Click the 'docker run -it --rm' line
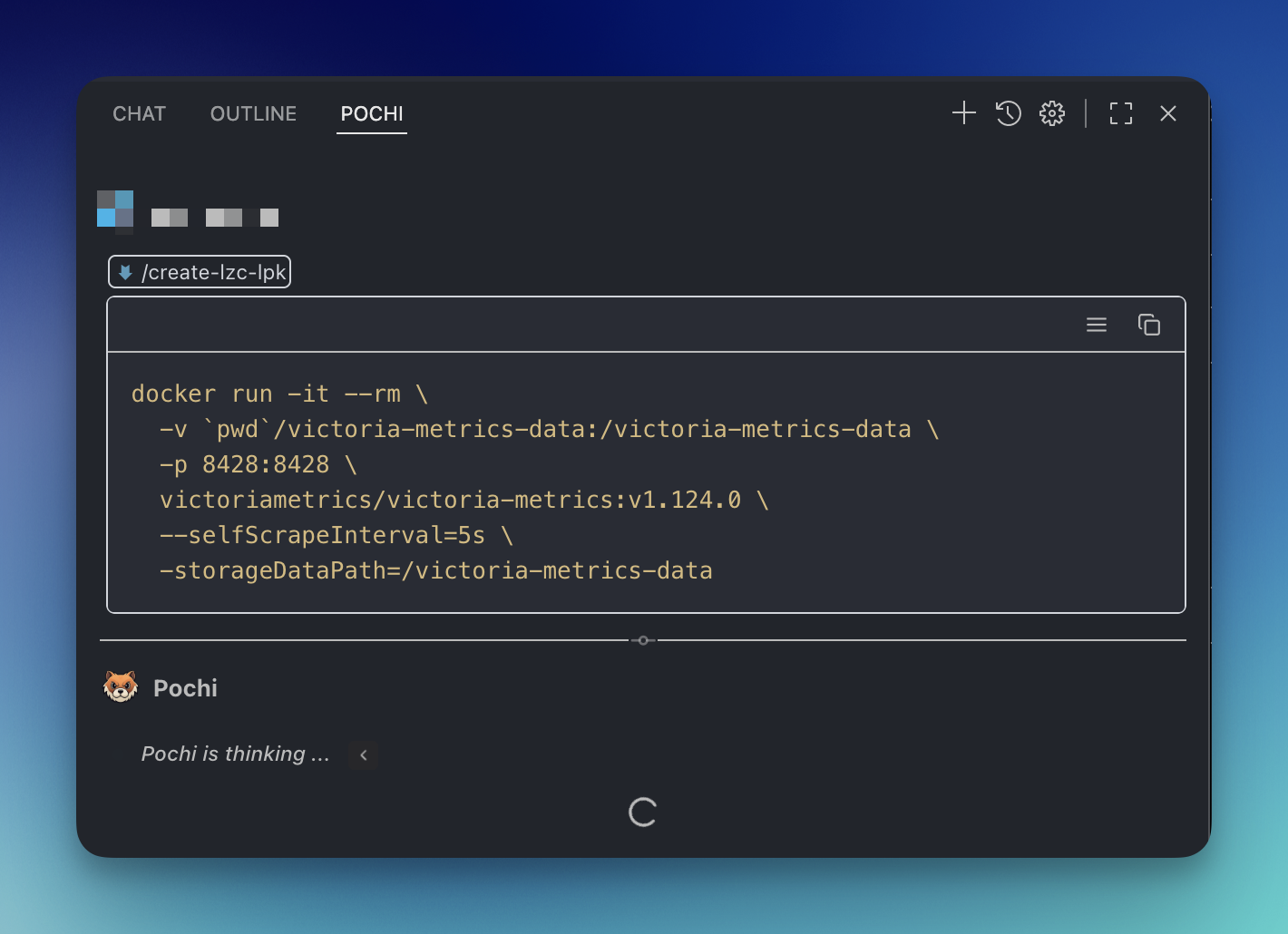The width and height of the screenshot is (1288, 934). (279, 394)
